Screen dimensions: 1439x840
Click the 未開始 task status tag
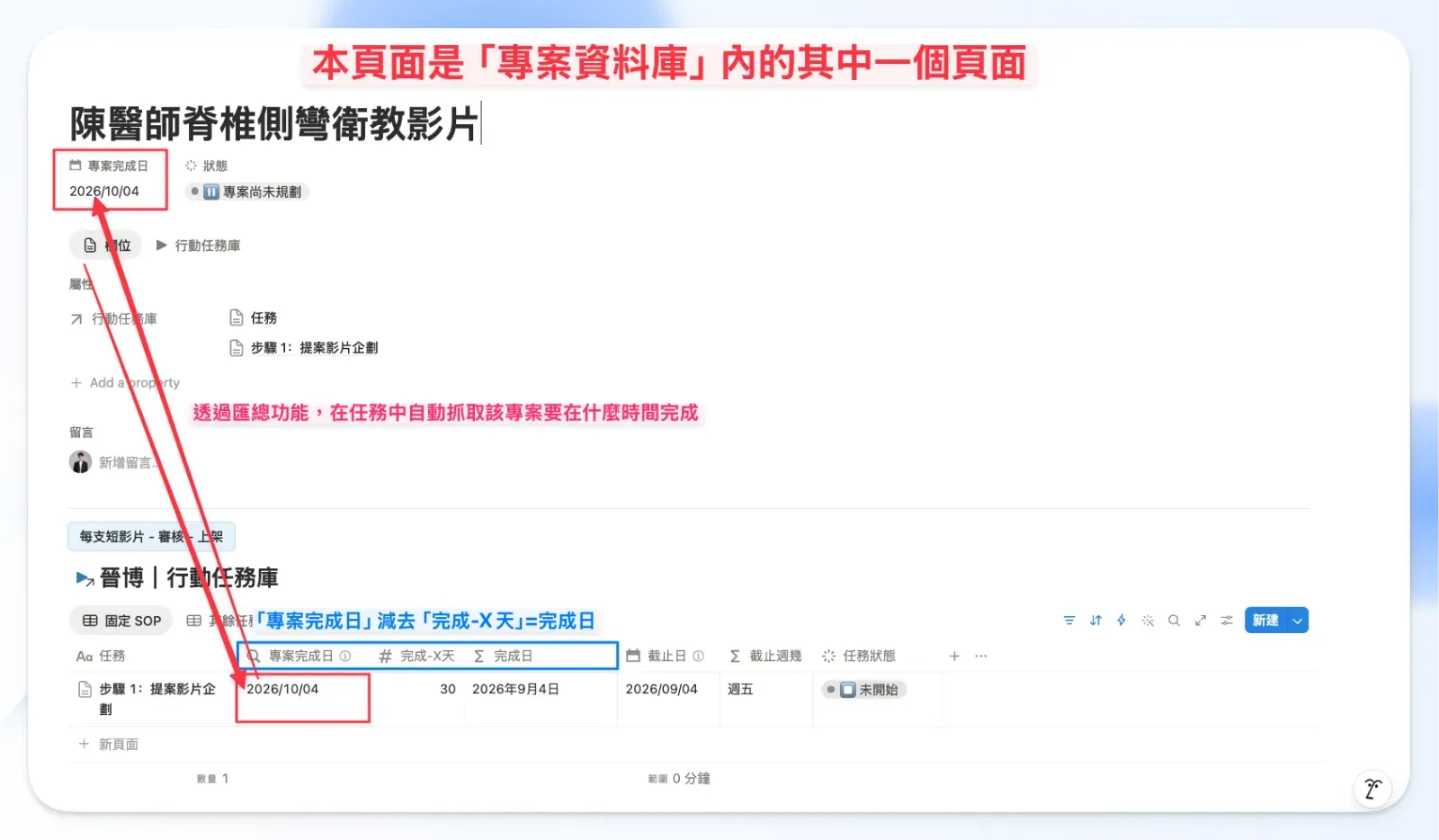tap(864, 690)
